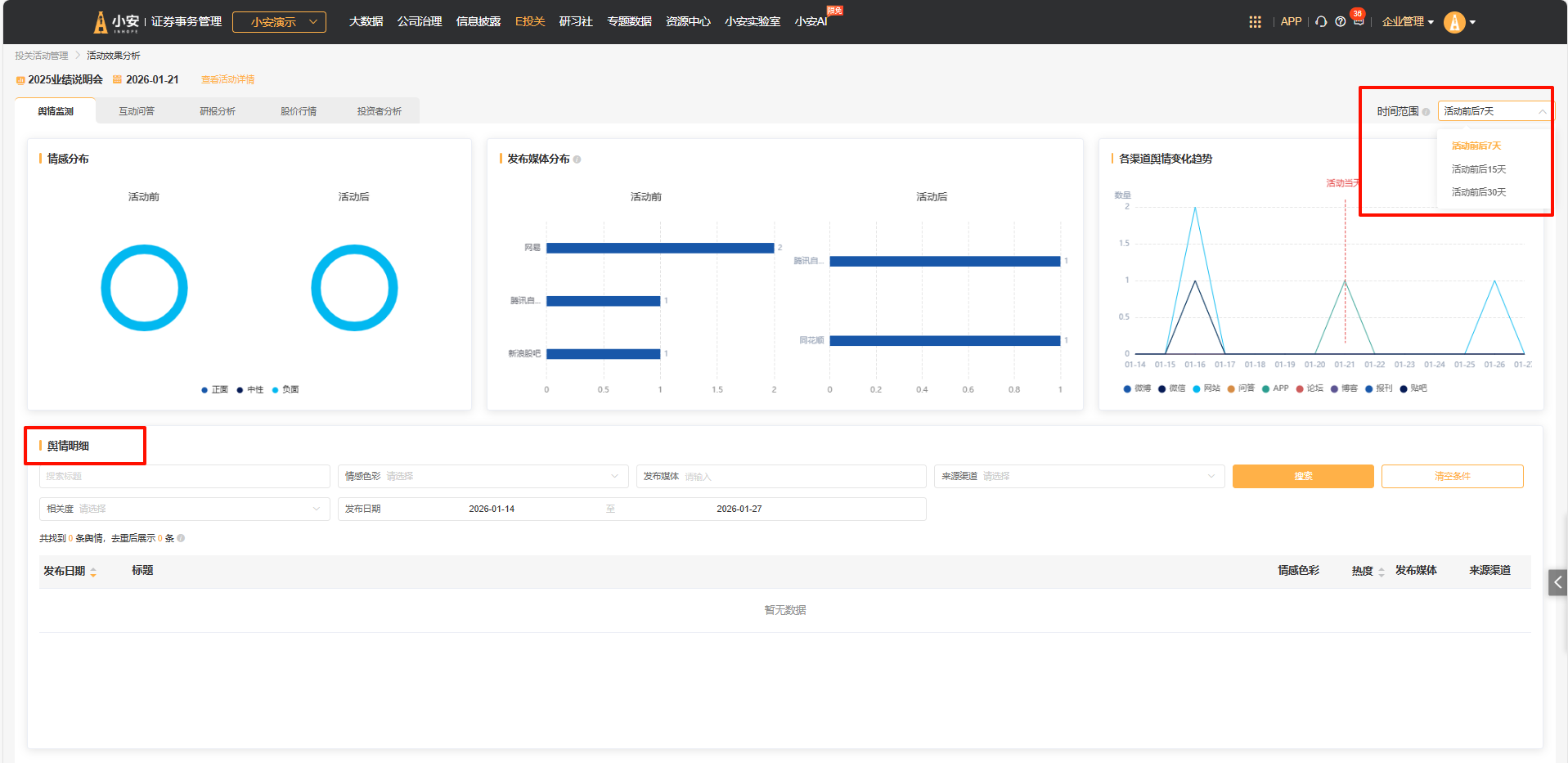
Task: Open the messages icon with badge 36
Action: pyautogui.click(x=1358, y=21)
